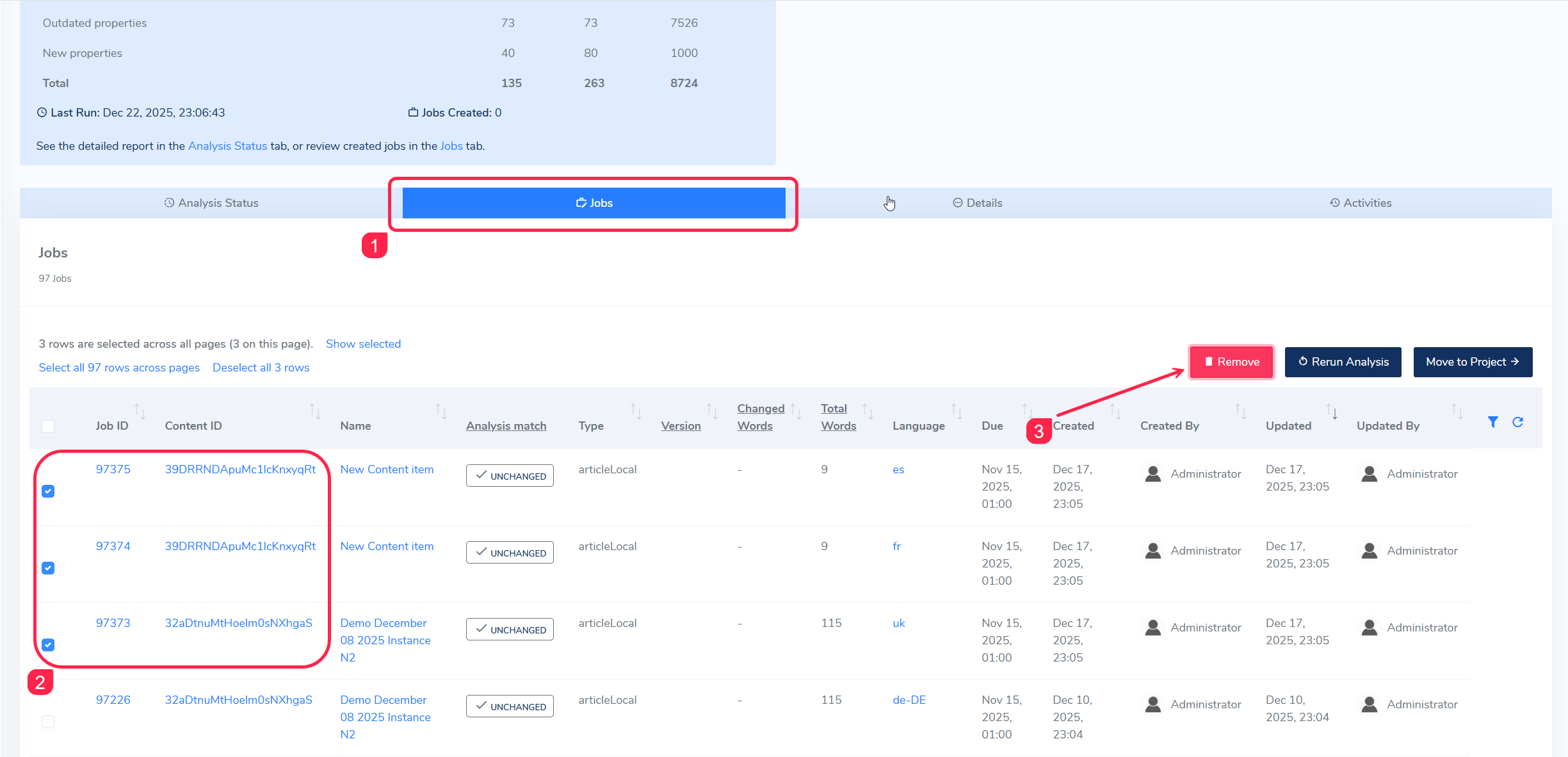Screen dimensions: 1568x757
Task: Click Administrator avatar in Created By for job 97226
Action: 1152,704
